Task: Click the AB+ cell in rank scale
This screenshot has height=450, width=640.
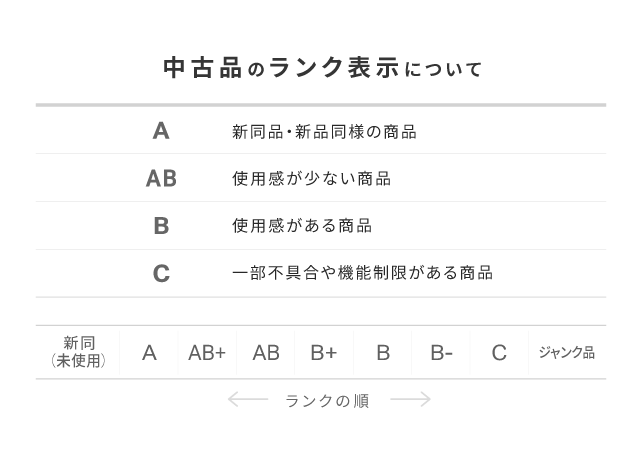Action: tap(207, 352)
